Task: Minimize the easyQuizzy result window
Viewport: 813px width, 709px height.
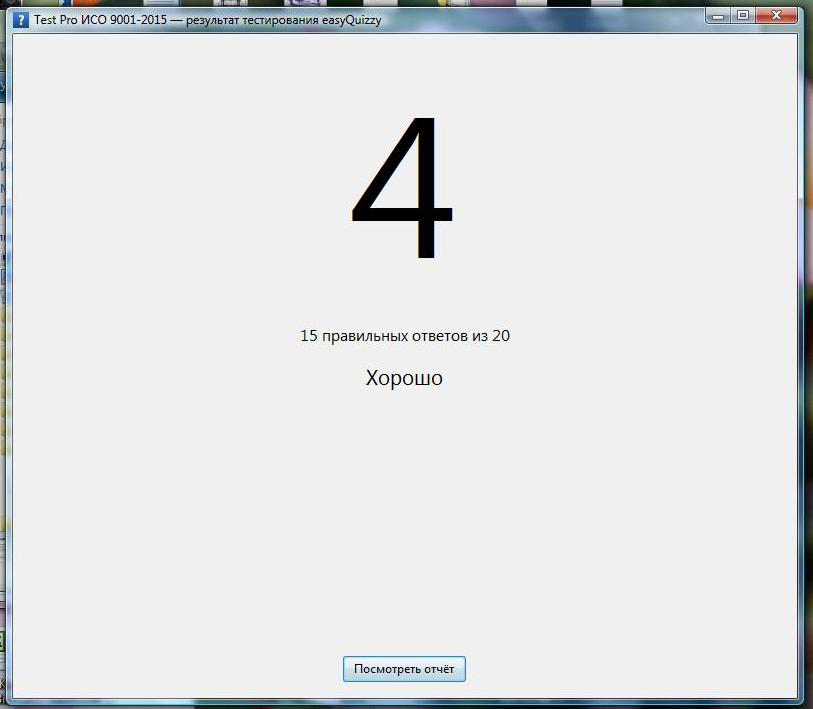Action: click(x=718, y=16)
